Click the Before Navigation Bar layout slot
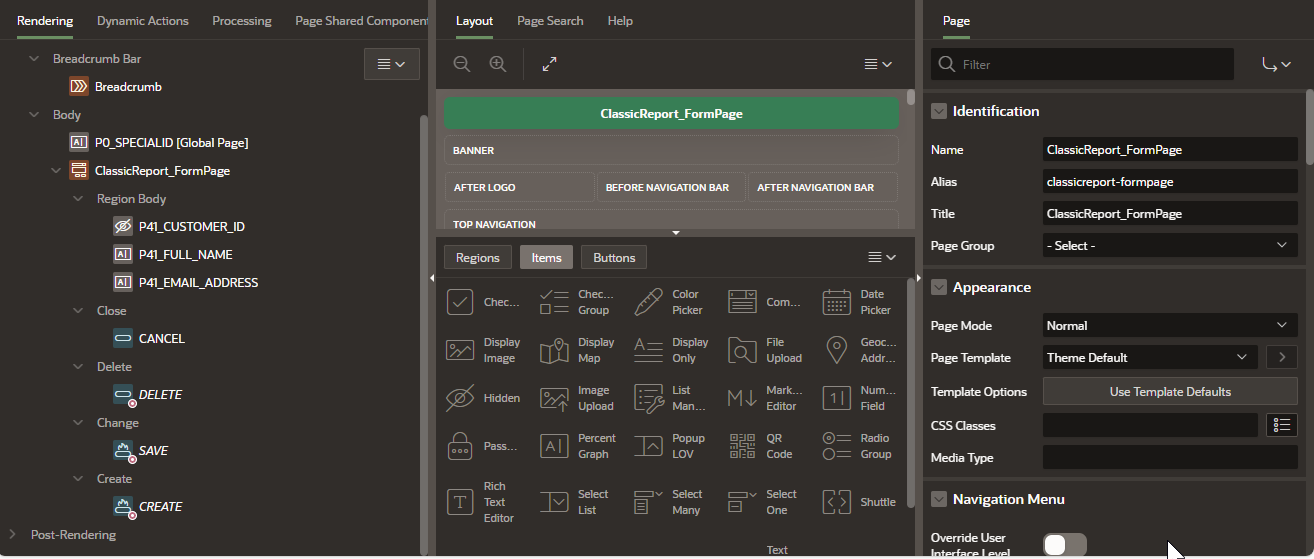Viewport: 1314px width, 559px height. 672,187
